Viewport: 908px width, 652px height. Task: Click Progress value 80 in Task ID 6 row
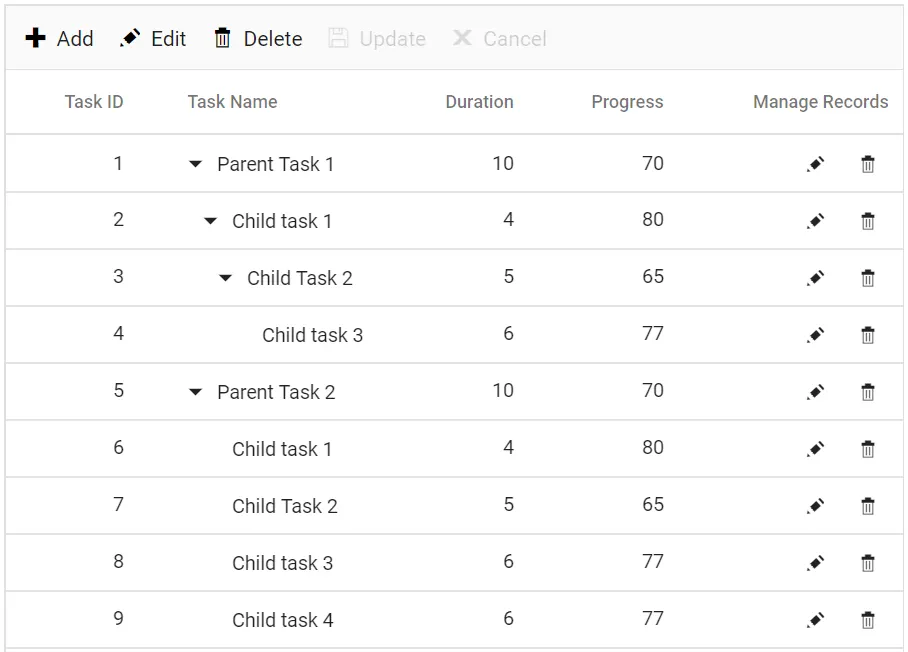[653, 447]
